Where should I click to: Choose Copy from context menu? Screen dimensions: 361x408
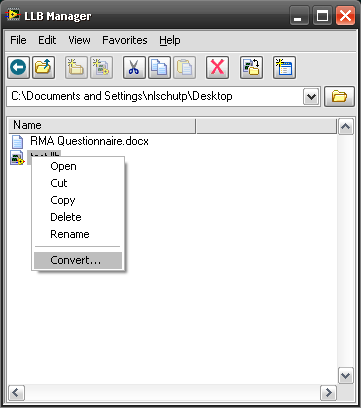pos(77,200)
